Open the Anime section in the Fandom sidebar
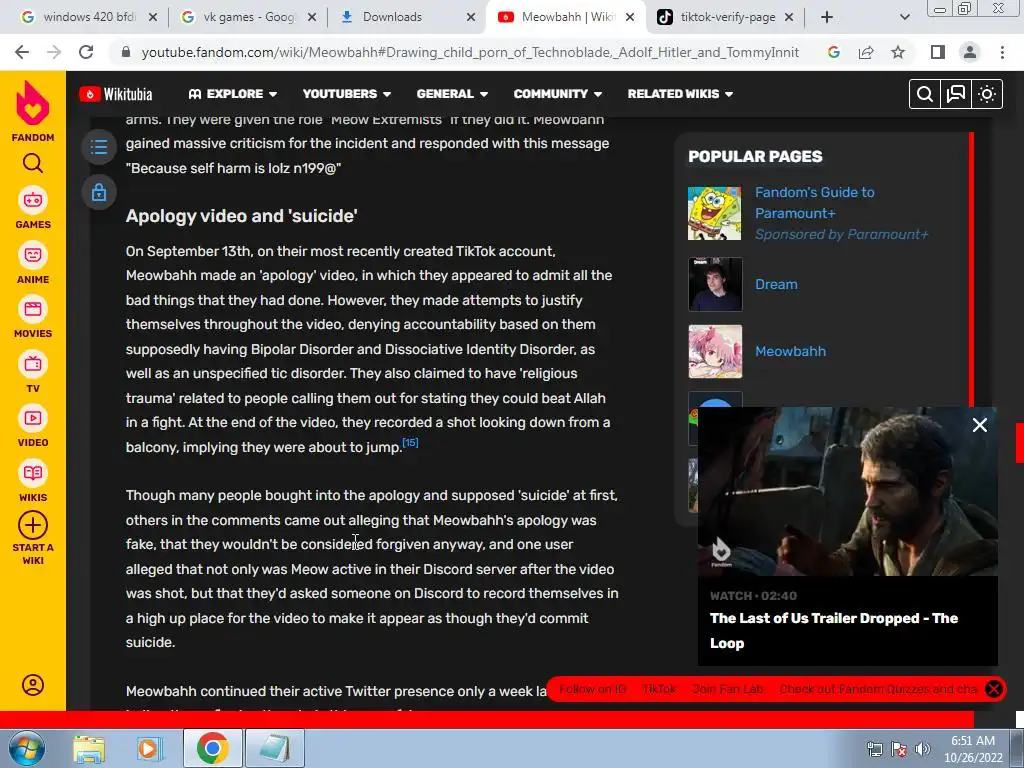 (33, 264)
